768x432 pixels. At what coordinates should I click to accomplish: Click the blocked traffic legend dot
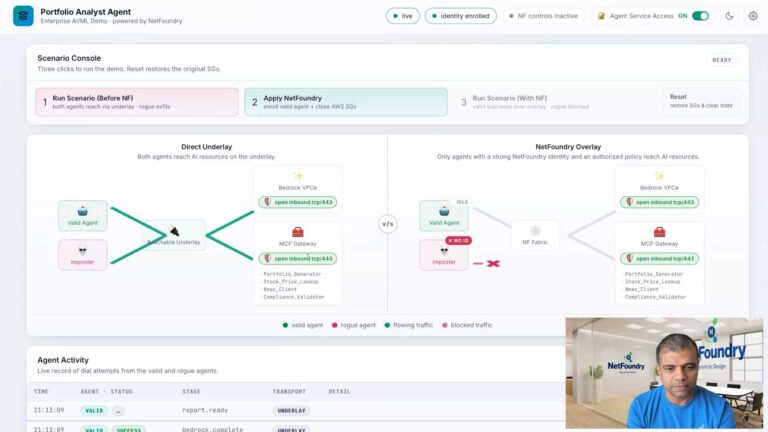(445, 325)
